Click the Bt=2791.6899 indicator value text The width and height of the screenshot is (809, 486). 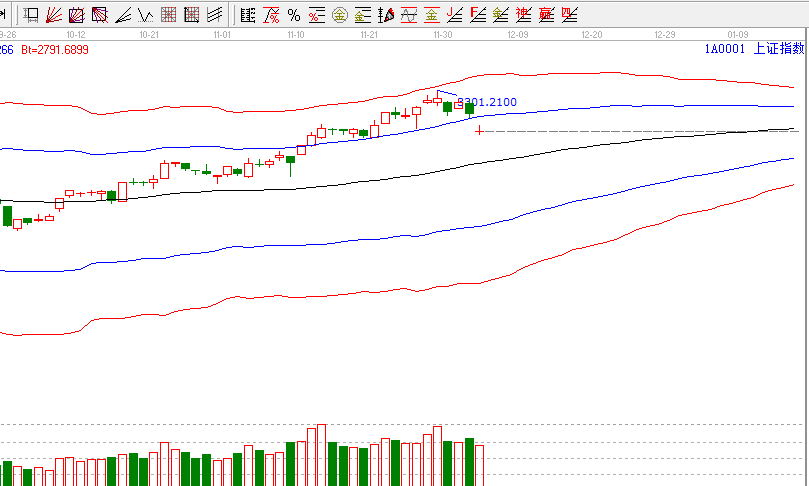pos(55,49)
